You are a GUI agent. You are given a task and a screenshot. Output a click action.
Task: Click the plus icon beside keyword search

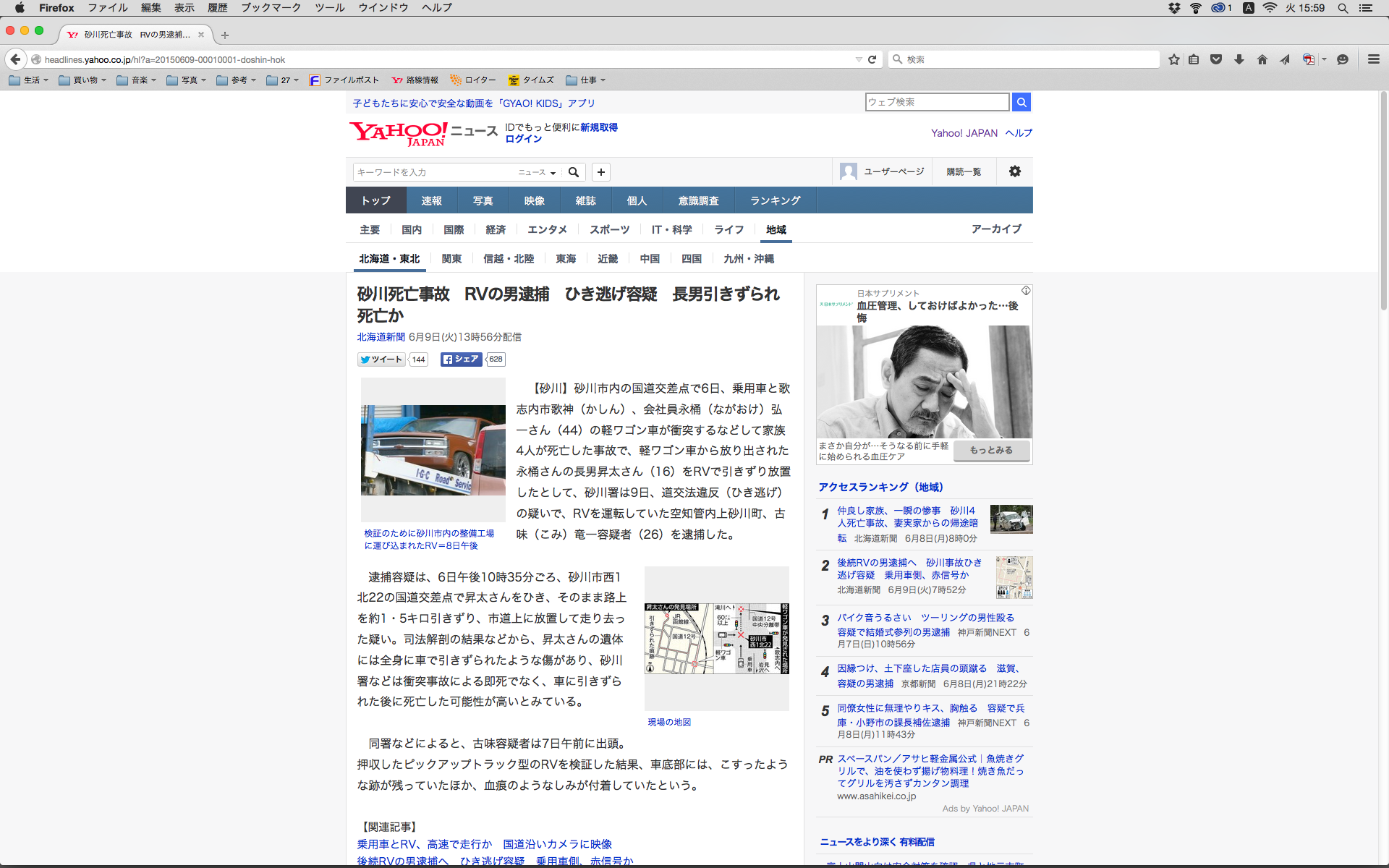[600, 172]
